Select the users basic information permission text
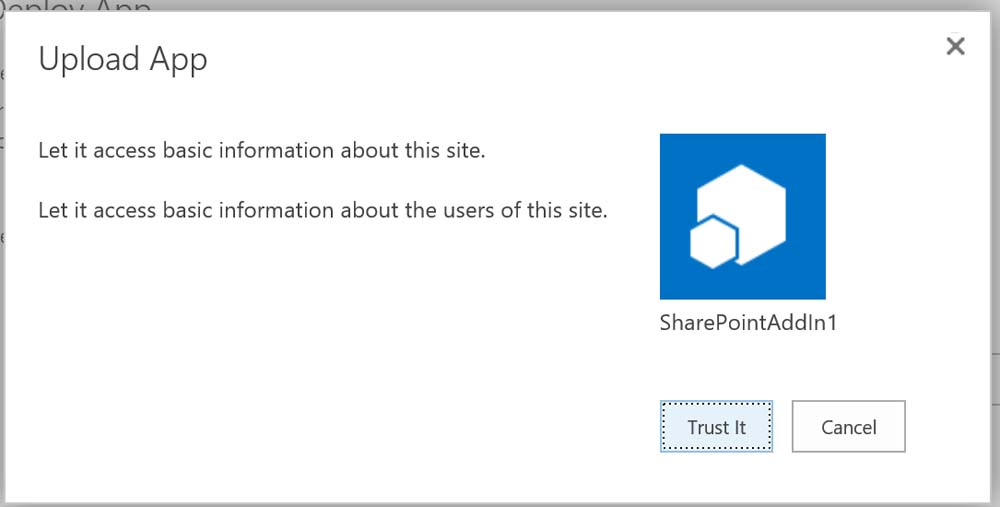This screenshot has width=1000, height=507. tap(322, 211)
